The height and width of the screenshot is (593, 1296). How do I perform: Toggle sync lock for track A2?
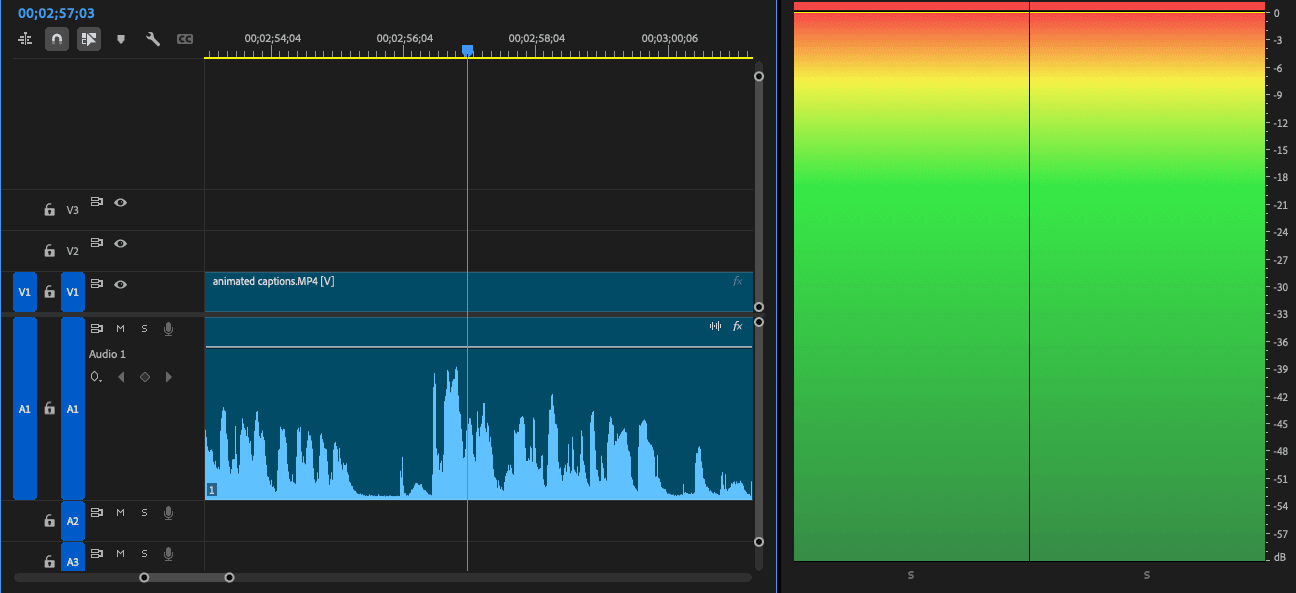(x=97, y=512)
